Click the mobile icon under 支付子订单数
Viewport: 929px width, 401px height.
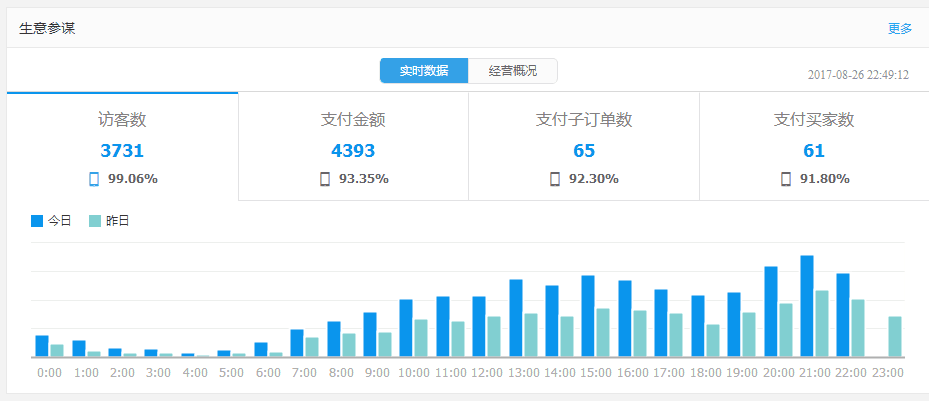[x=555, y=179]
